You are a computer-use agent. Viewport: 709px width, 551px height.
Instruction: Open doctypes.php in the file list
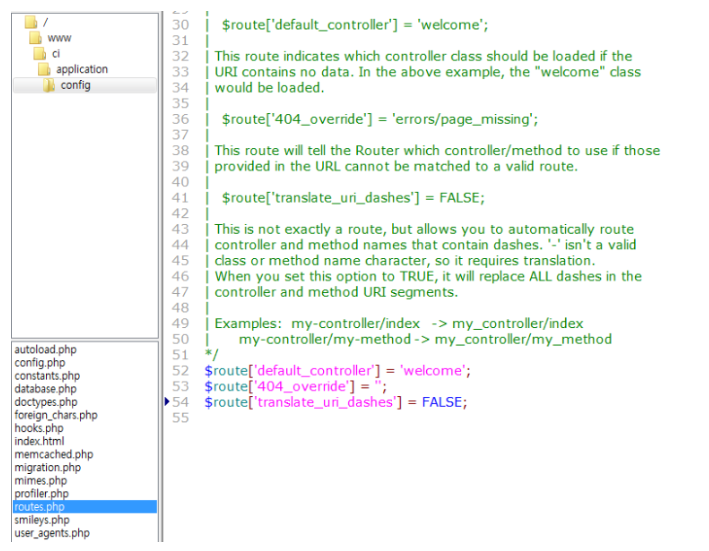(x=46, y=402)
